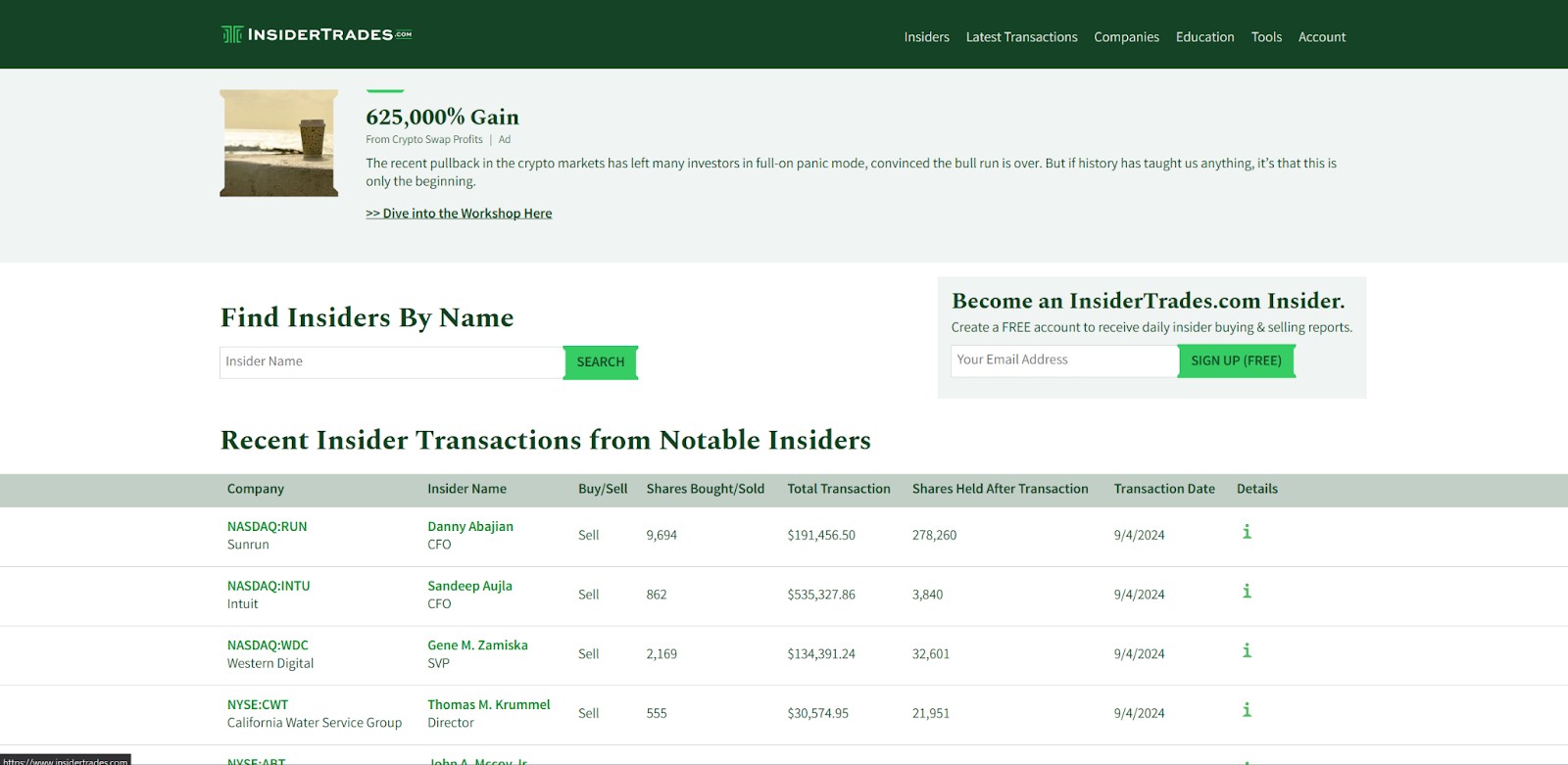Open the Education menu item
The height and width of the screenshot is (765, 1568).
pyautogui.click(x=1204, y=37)
